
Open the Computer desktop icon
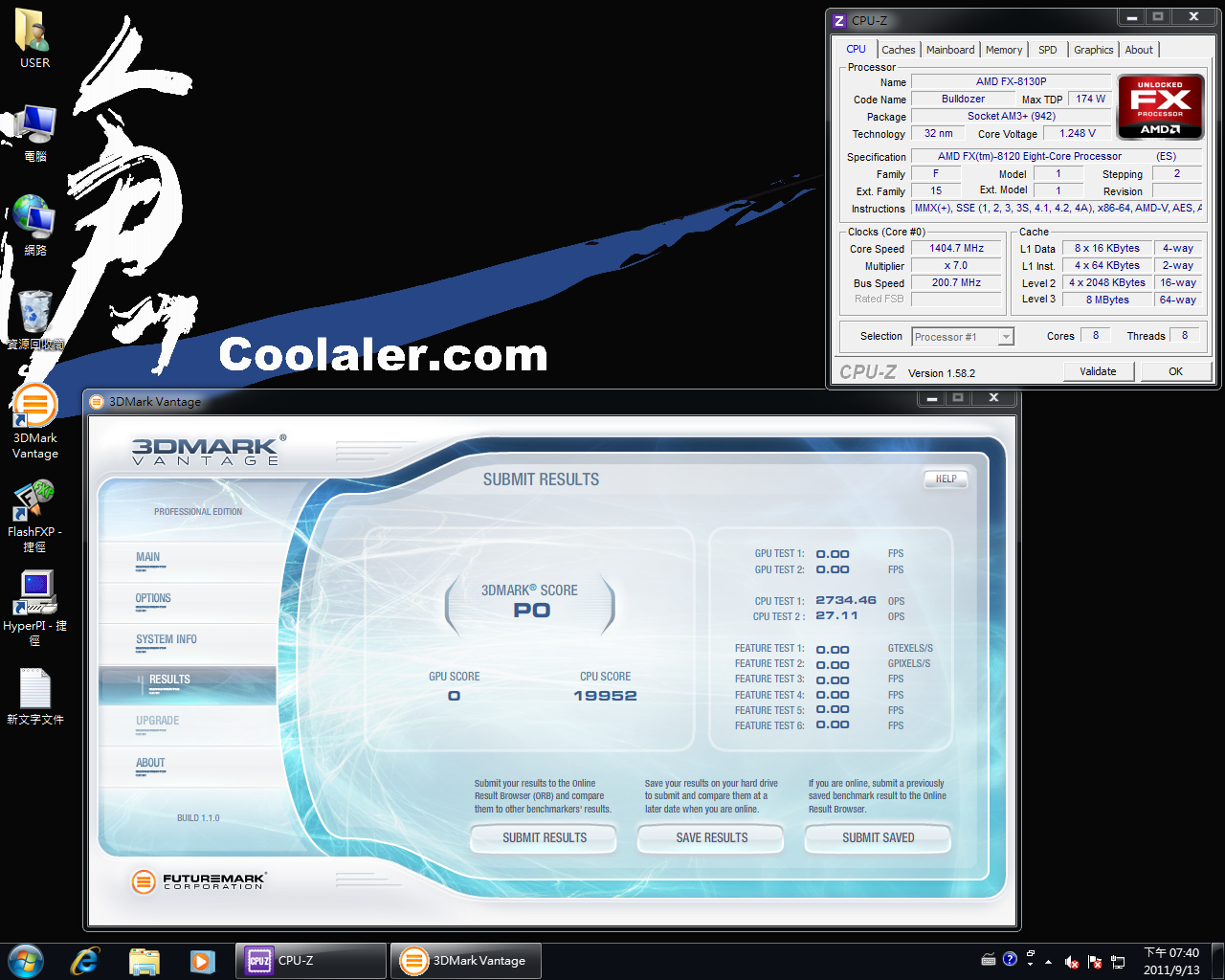34,132
